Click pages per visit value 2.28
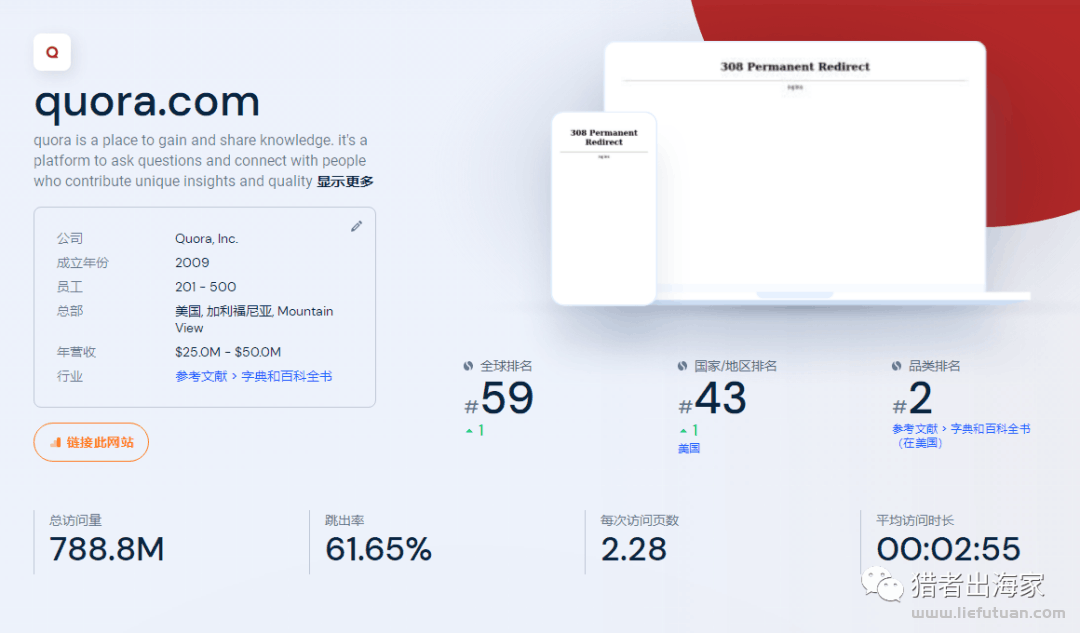The image size is (1080, 633). coord(634,550)
